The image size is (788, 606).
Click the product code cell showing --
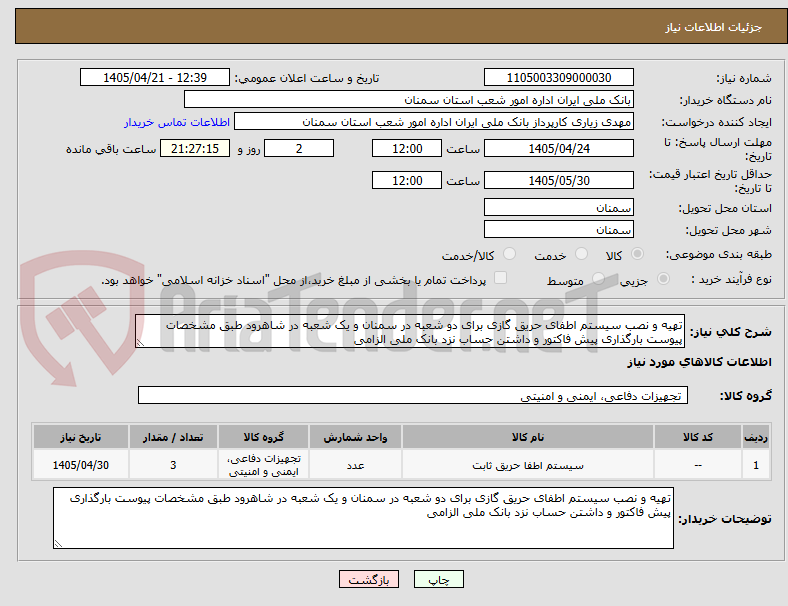click(698, 465)
